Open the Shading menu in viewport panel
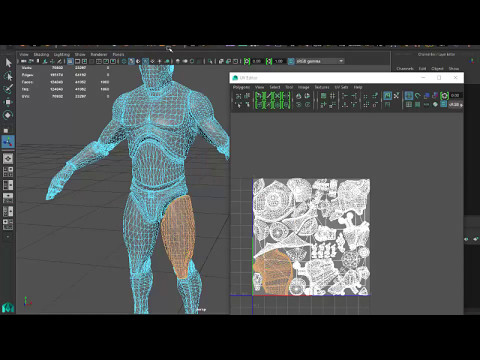The width and height of the screenshot is (480, 360). pyautogui.click(x=41, y=54)
